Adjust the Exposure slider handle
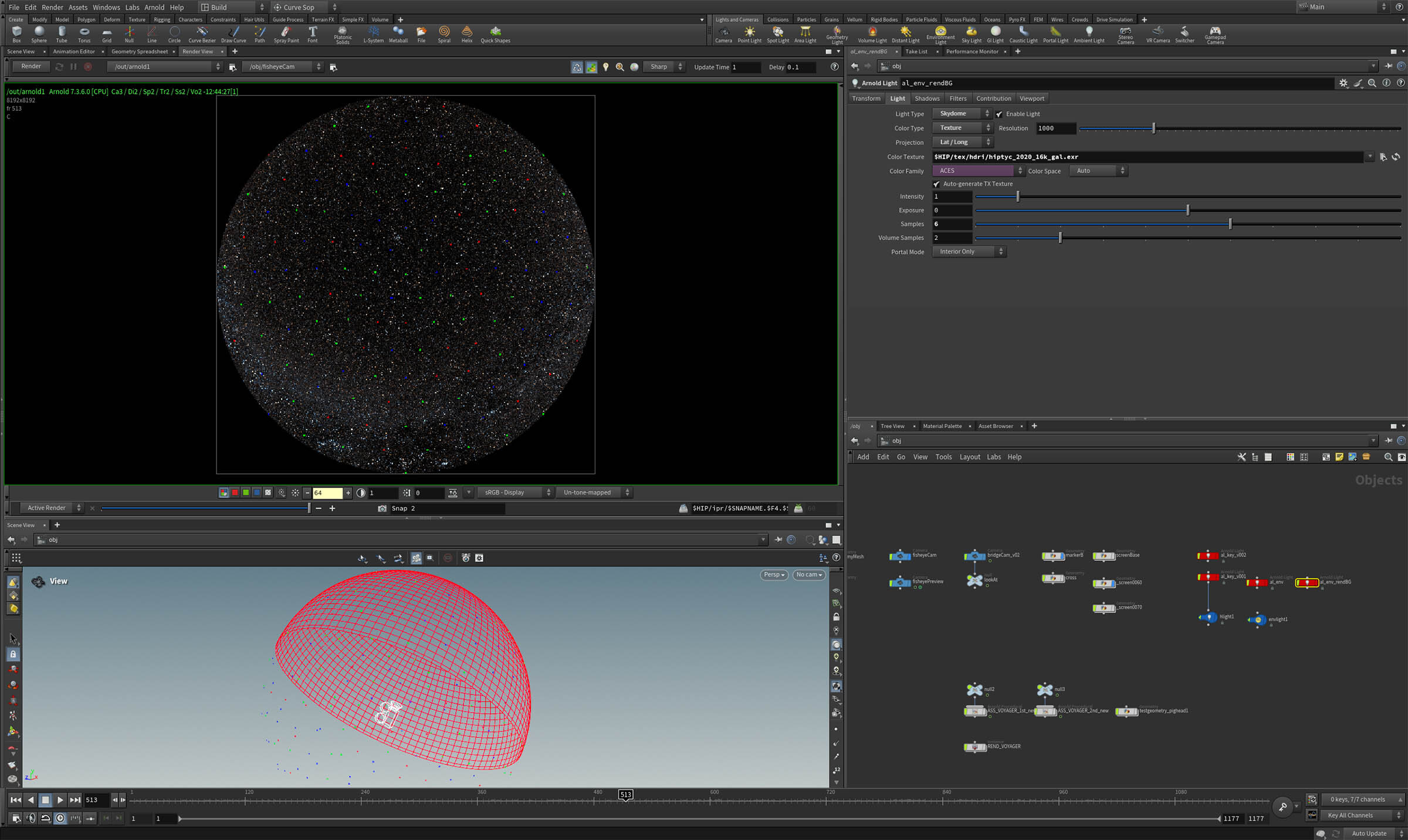 [1188, 210]
